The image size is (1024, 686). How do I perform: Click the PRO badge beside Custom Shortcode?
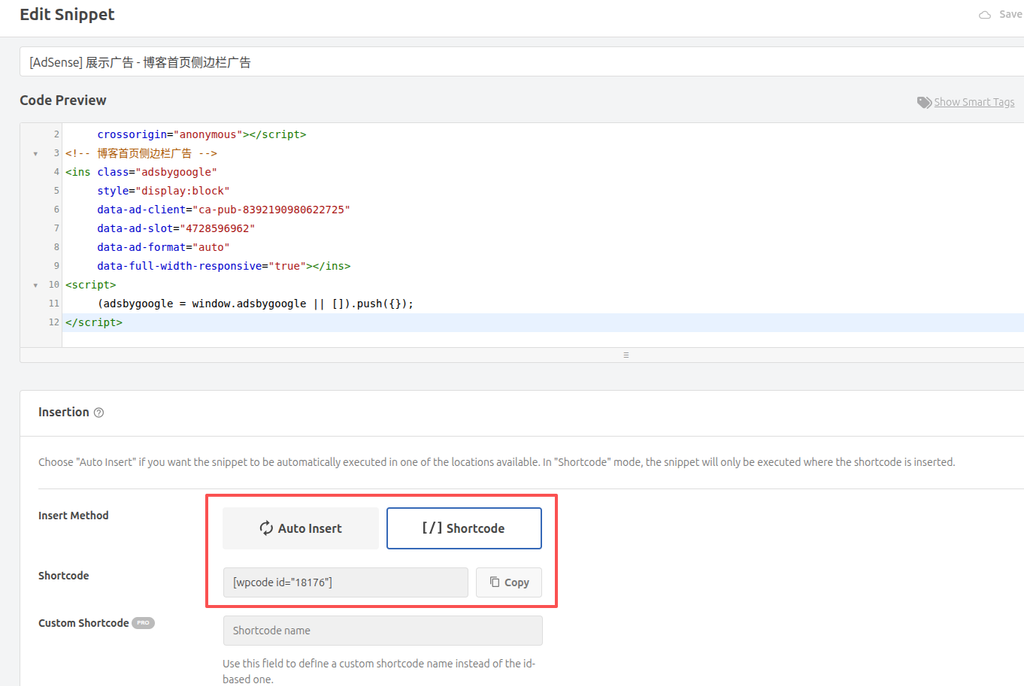click(143, 623)
